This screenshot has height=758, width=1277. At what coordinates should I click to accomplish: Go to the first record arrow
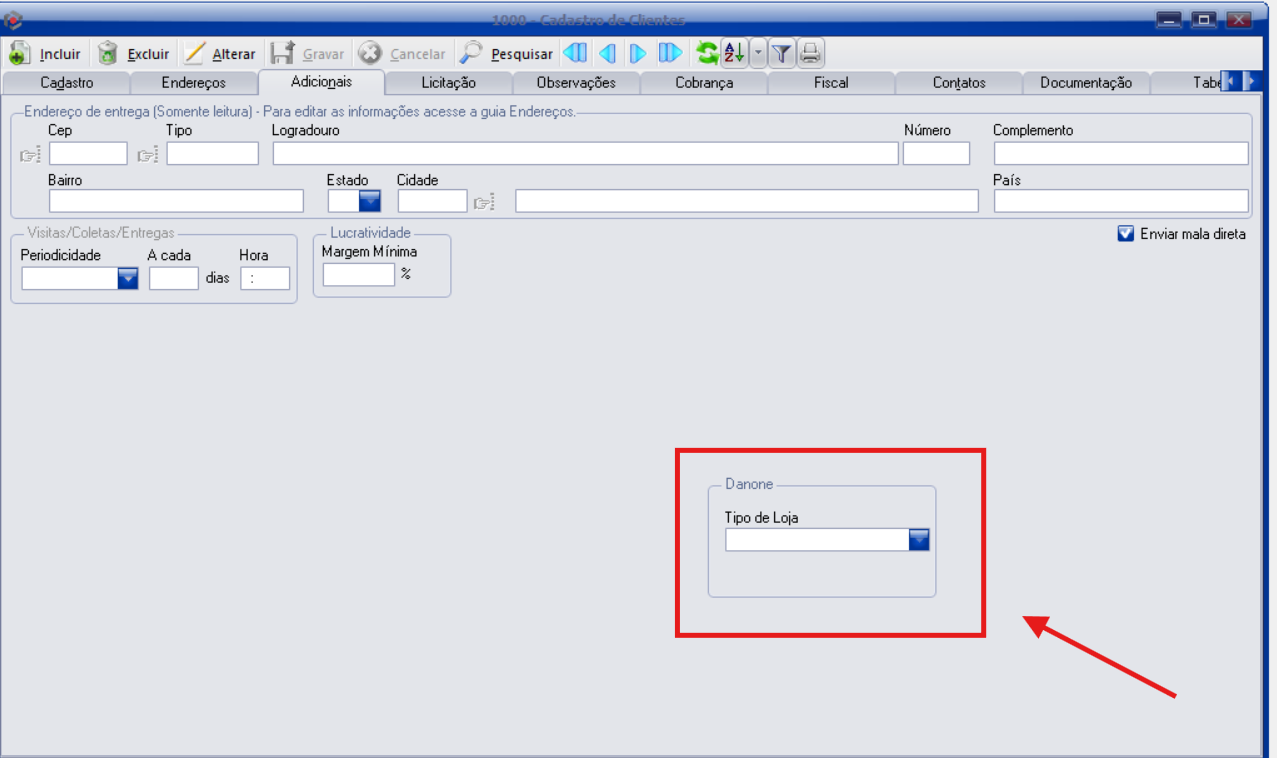575,53
